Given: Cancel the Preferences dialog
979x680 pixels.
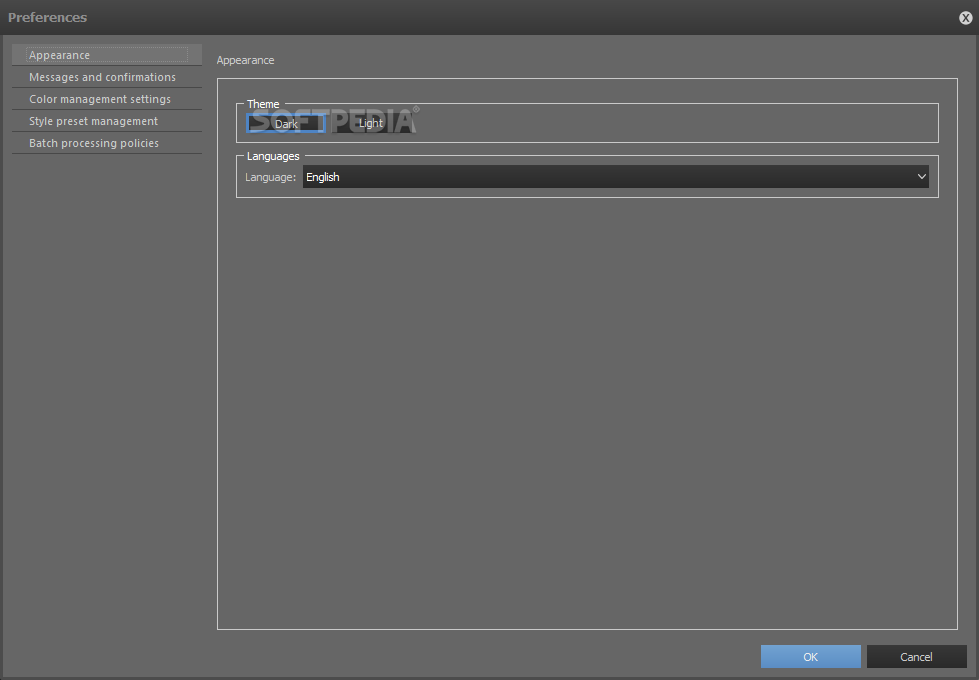Looking at the screenshot, I should pos(917,656).
